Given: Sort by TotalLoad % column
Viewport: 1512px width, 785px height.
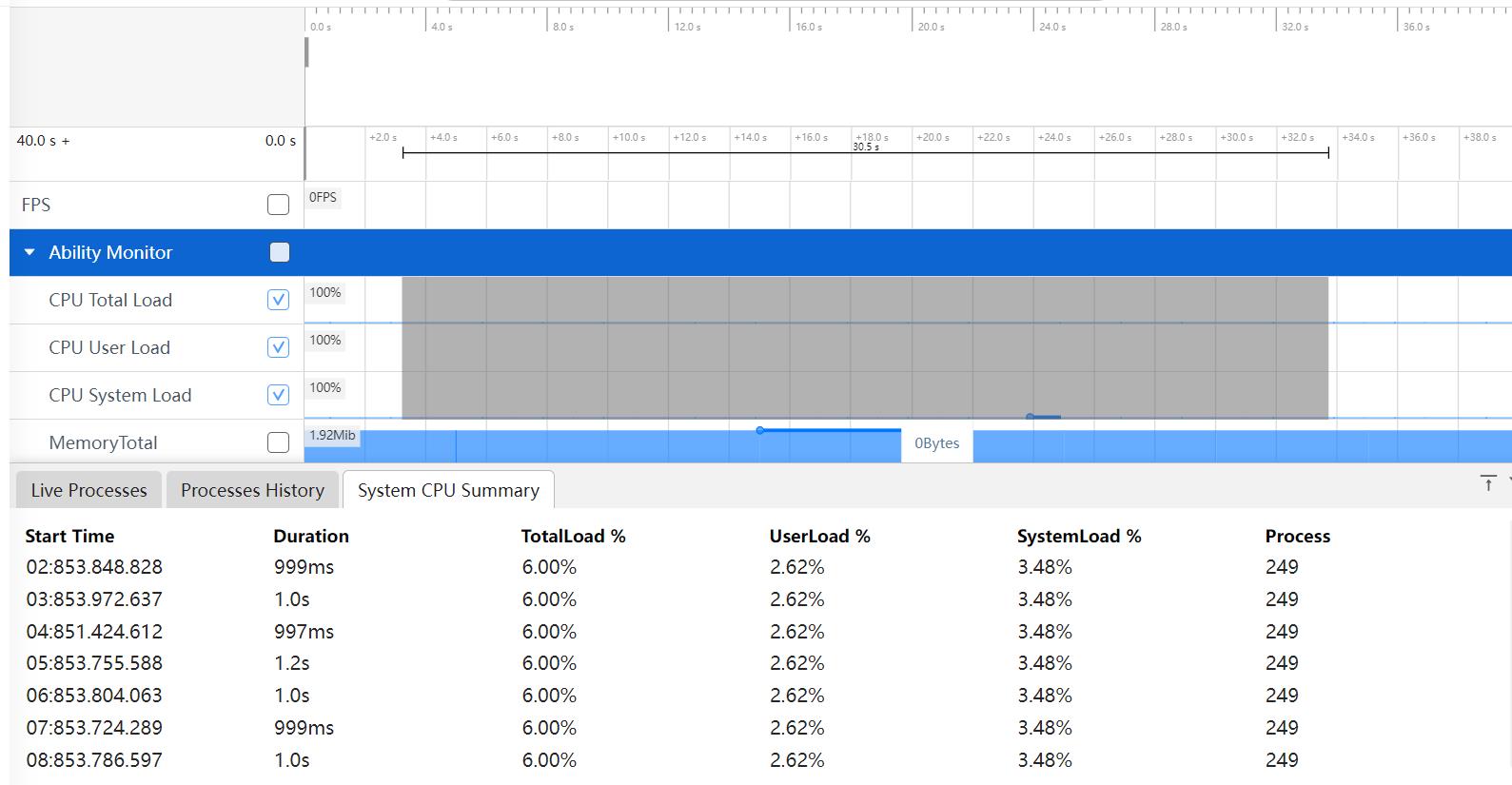Looking at the screenshot, I should (573, 536).
